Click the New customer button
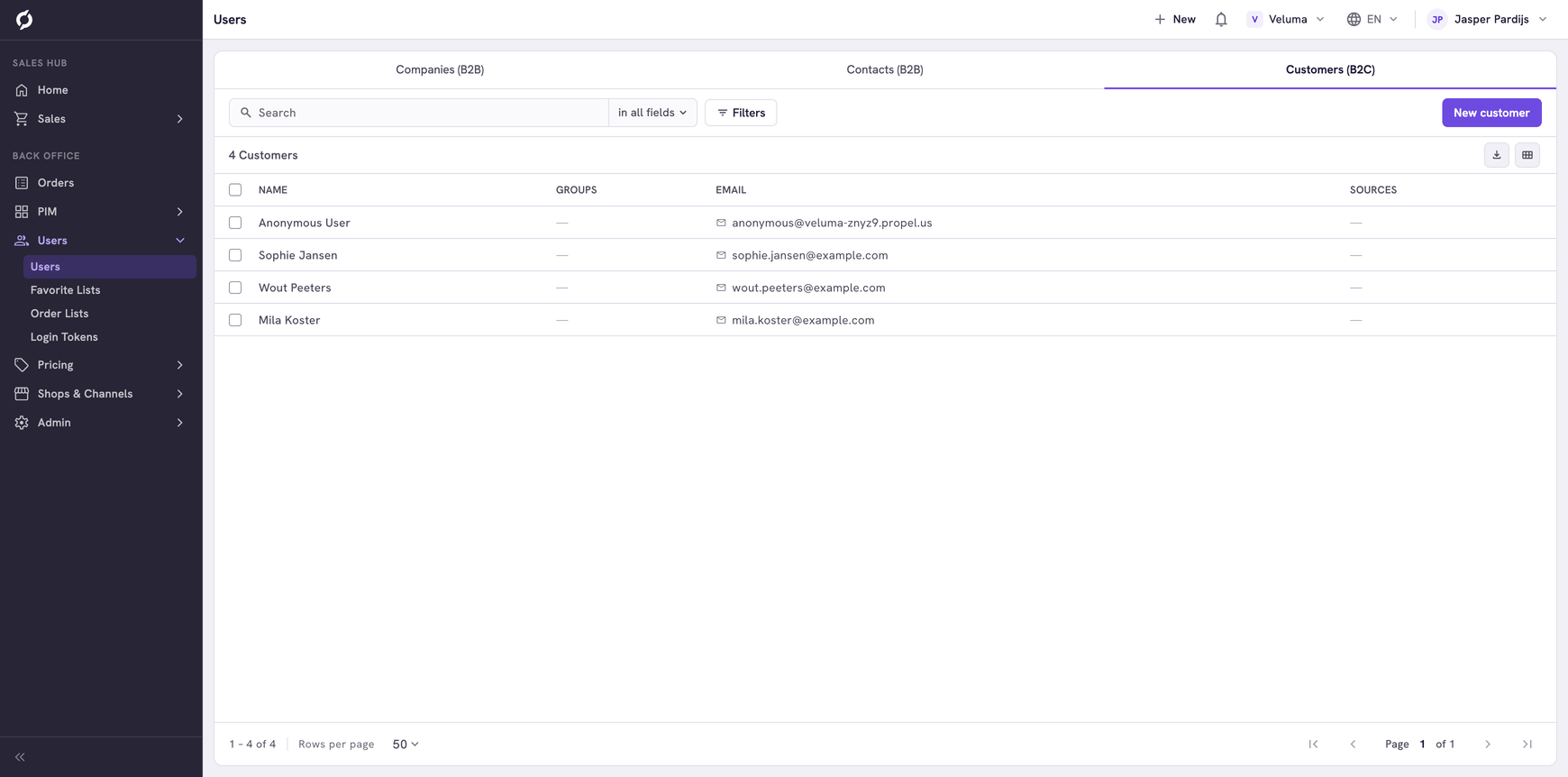 click(1491, 113)
